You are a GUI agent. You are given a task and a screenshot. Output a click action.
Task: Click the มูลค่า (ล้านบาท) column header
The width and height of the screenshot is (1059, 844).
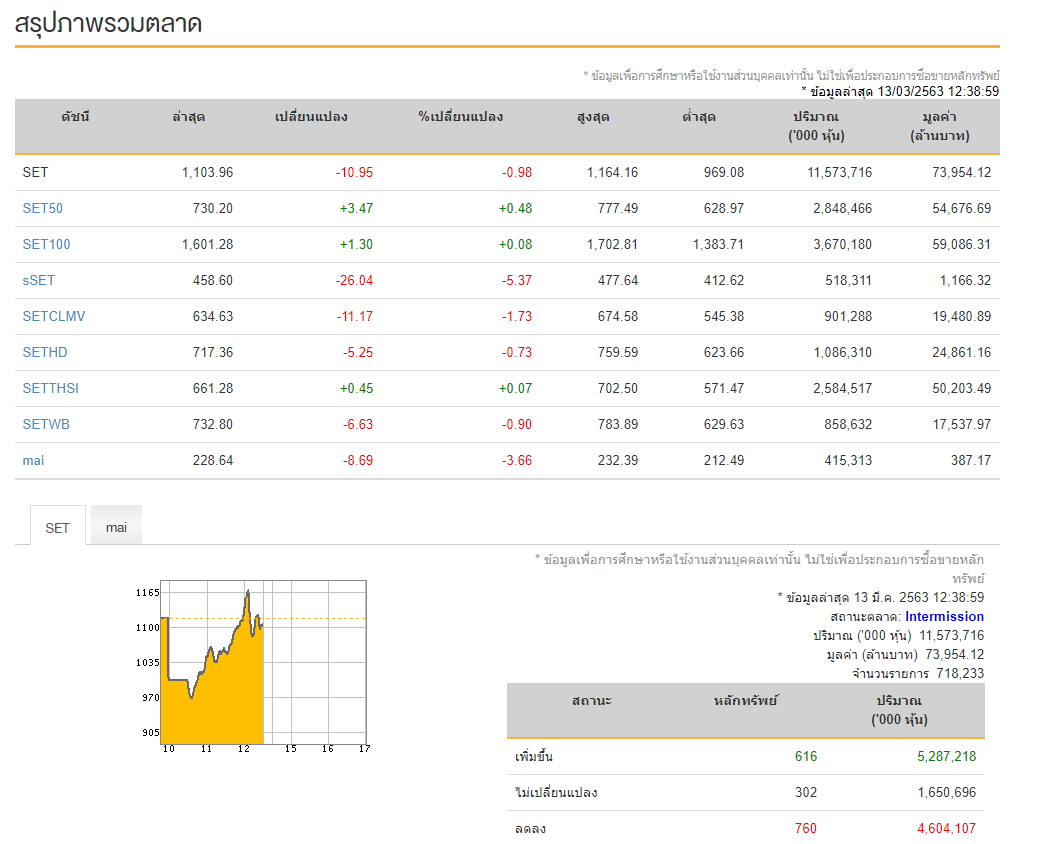[939, 126]
